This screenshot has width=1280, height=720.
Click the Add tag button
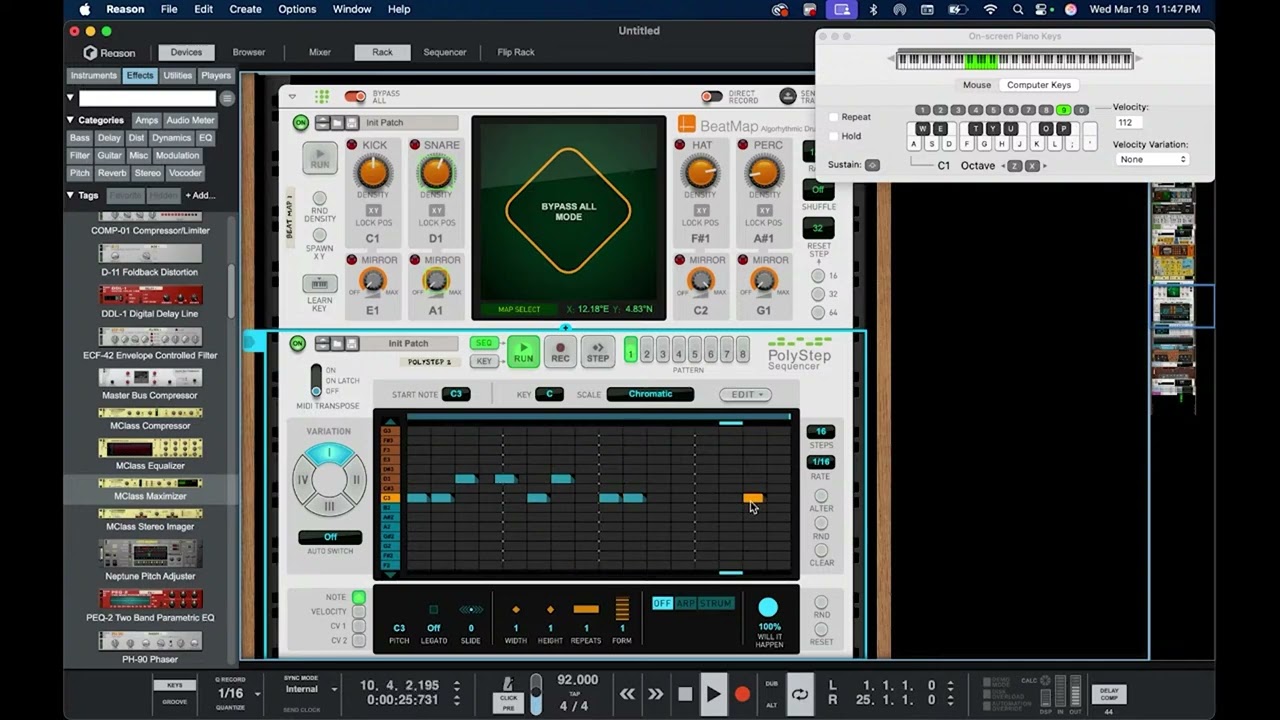tap(199, 195)
